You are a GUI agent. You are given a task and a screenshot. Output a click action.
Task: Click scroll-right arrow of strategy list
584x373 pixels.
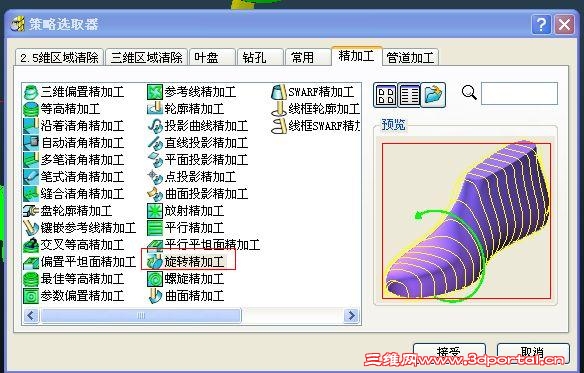coord(351,316)
